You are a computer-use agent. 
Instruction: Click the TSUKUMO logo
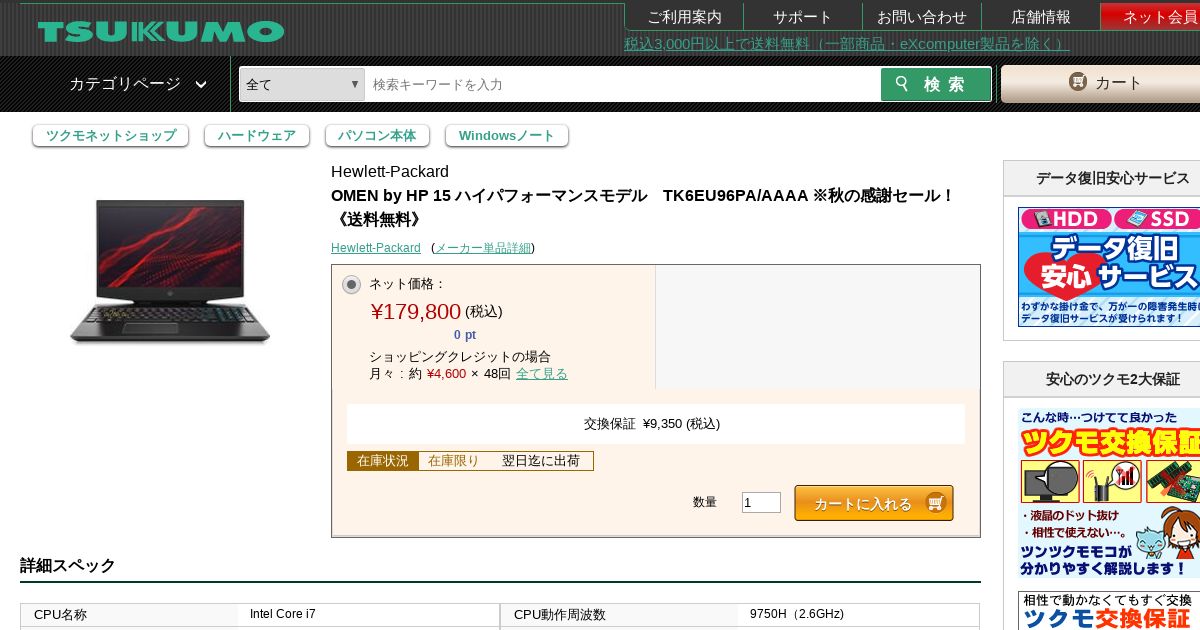[161, 31]
